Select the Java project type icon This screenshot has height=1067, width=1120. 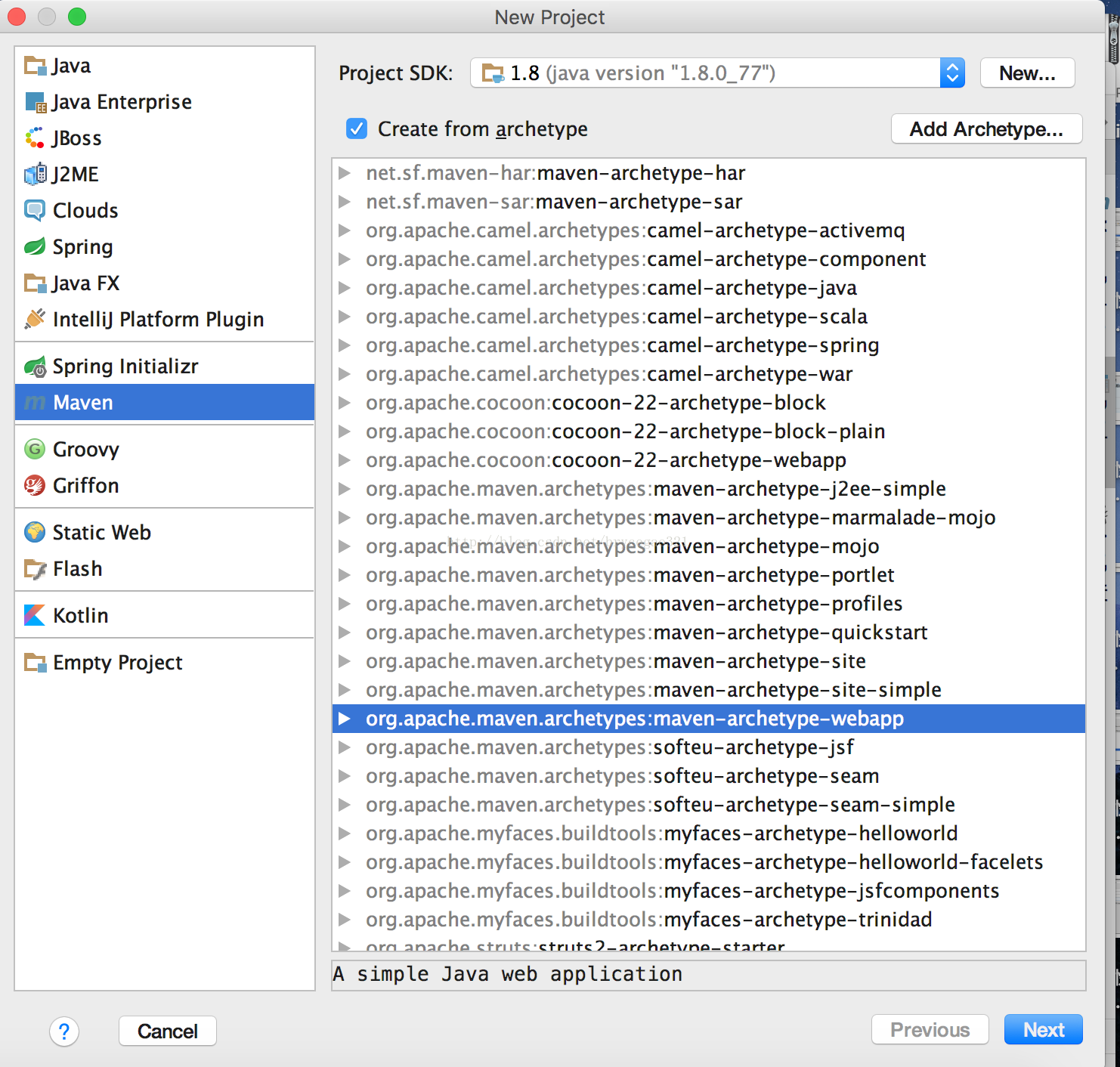(x=35, y=66)
